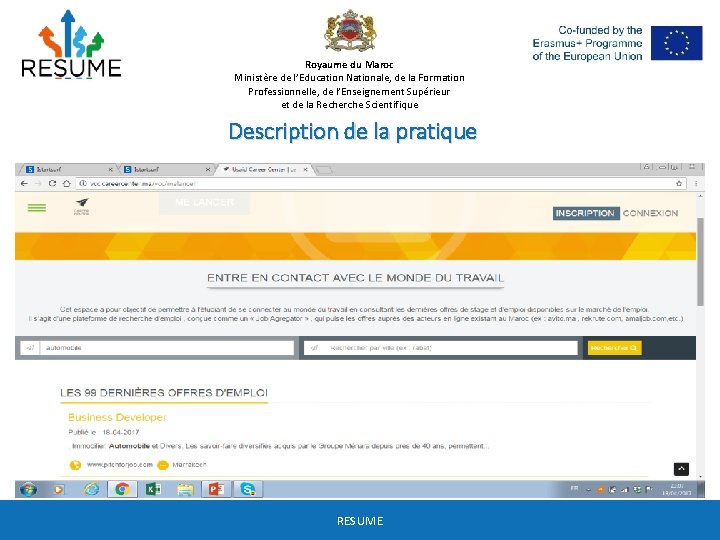Click the LES 99 DERNIÈRES OFFRES D'EMPLOI heading

[163, 393]
